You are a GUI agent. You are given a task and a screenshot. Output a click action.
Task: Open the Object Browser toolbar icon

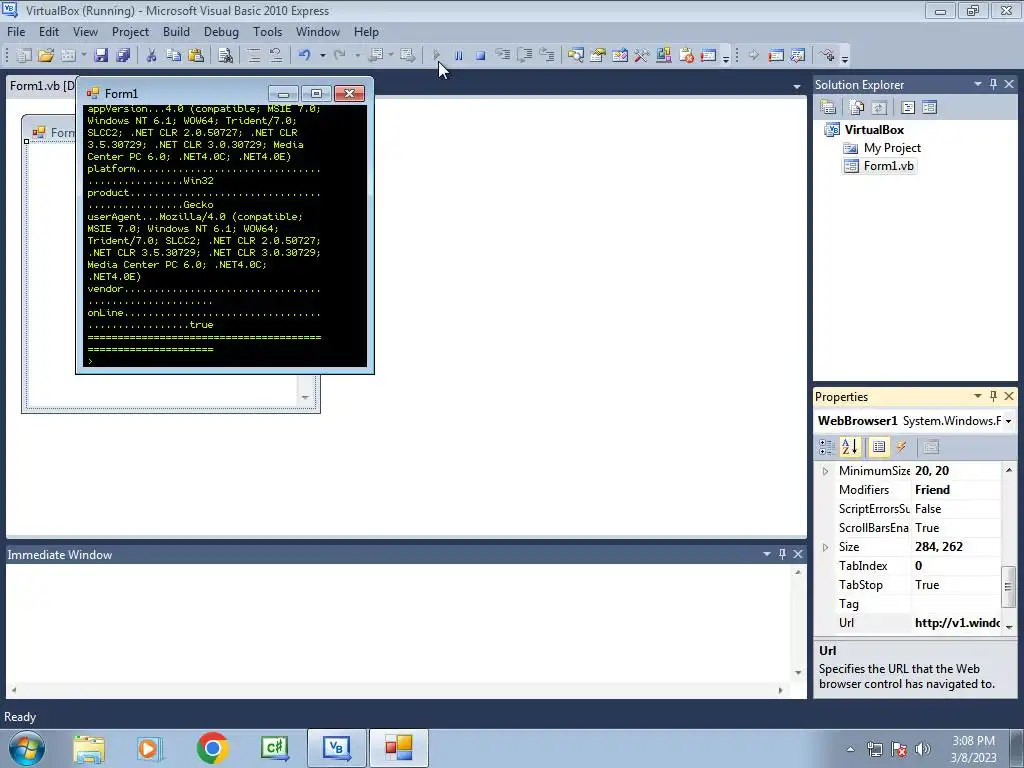[620, 56]
